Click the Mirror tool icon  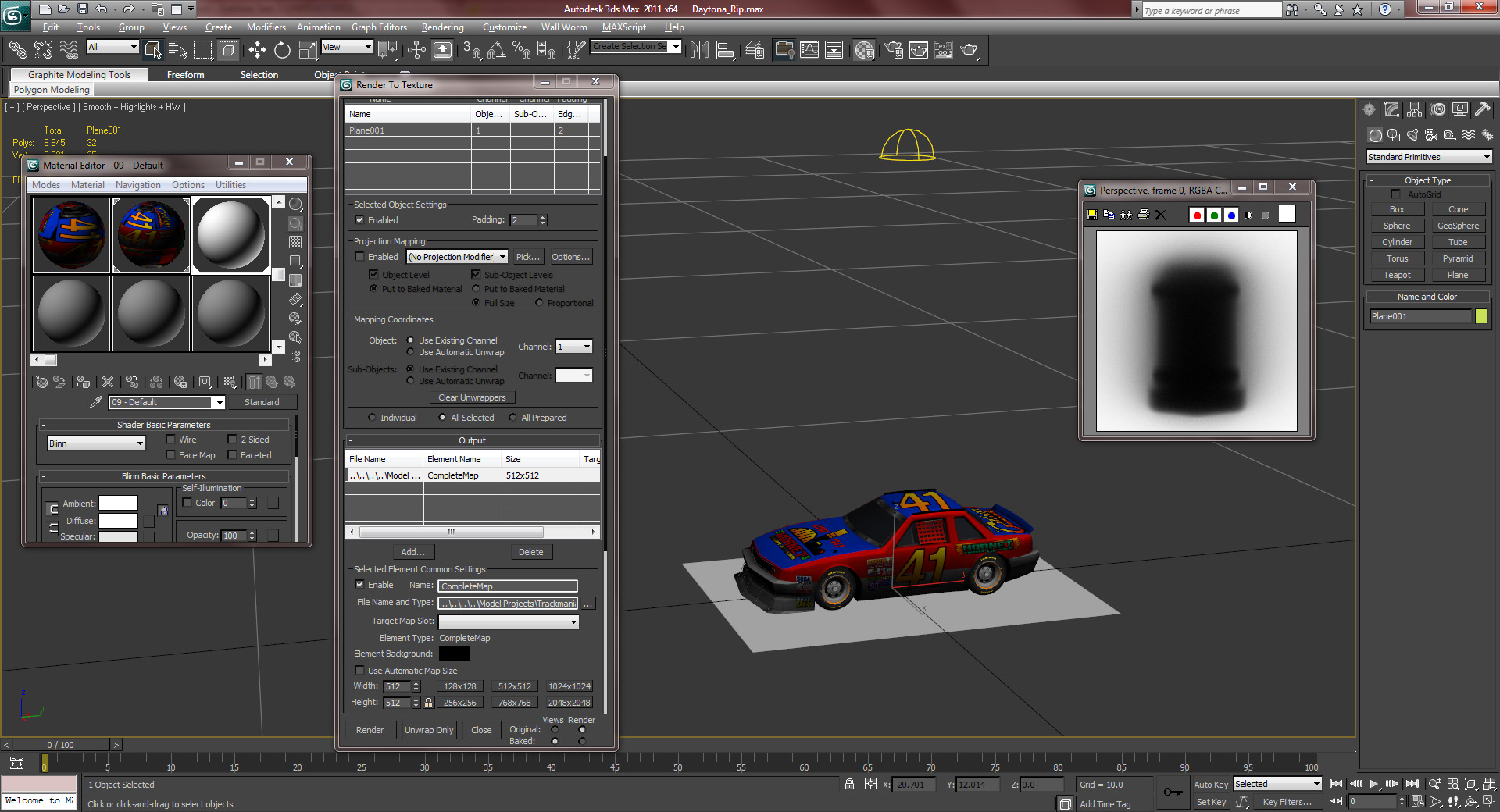[x=700, y=50]
